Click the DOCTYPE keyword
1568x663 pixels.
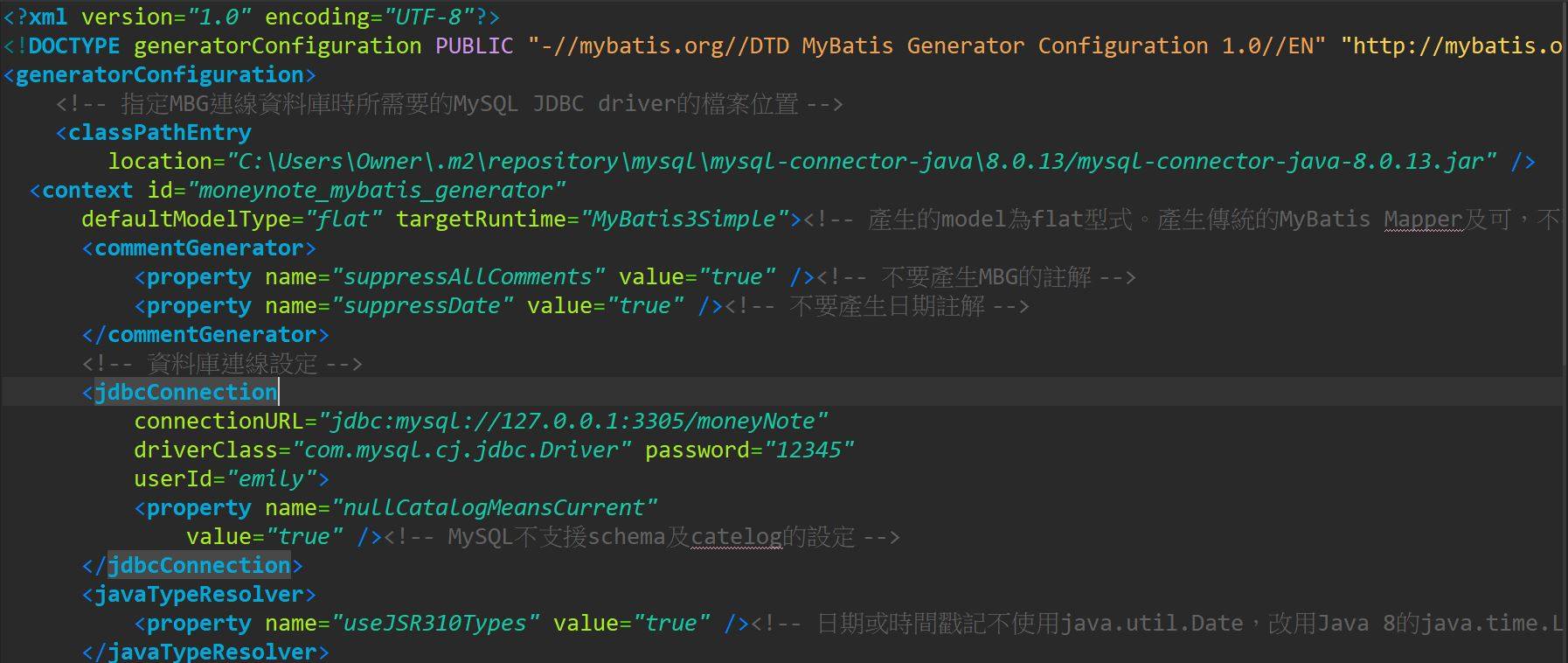click(74, 45)
